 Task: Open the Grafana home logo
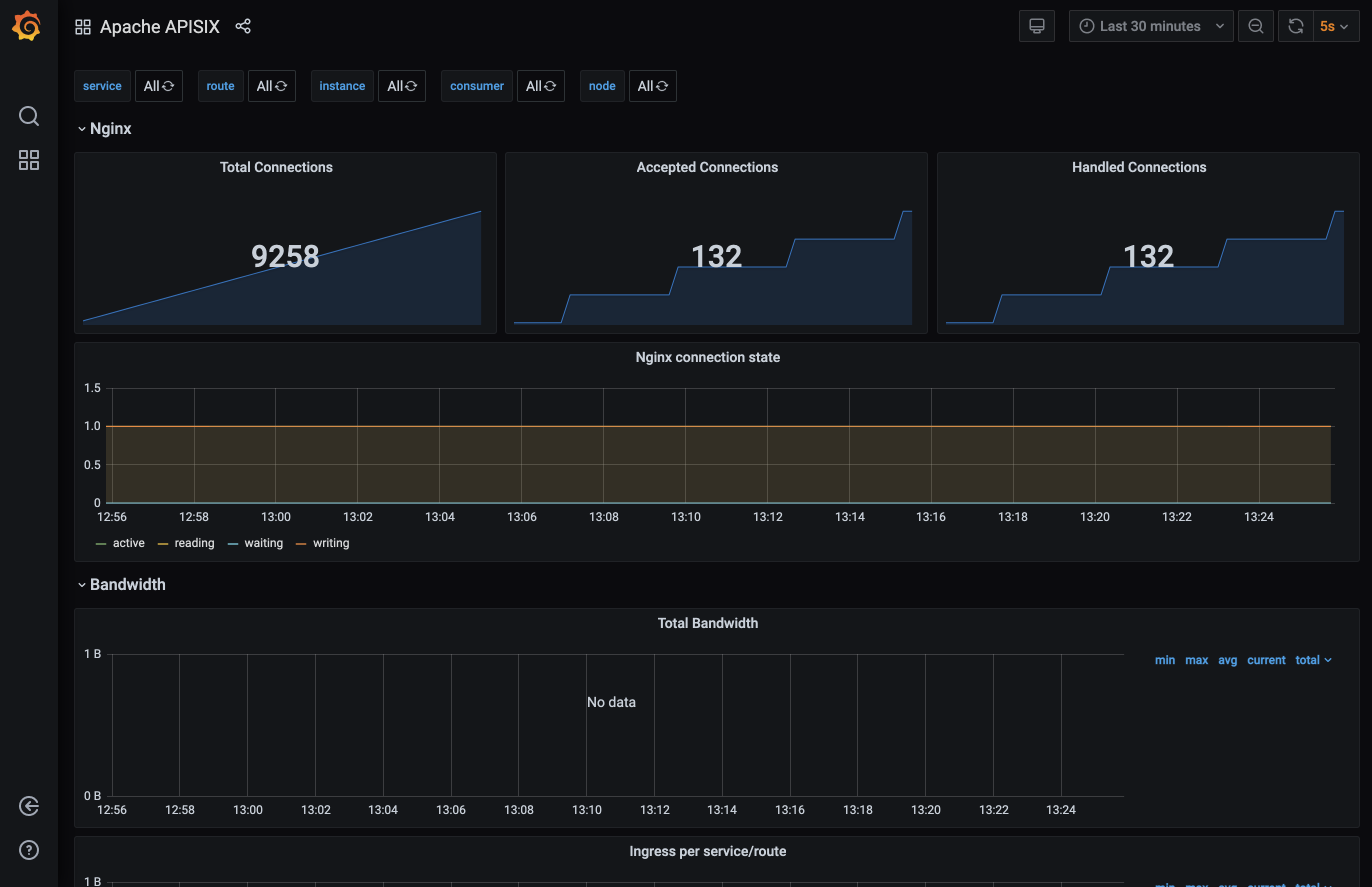click(x=27, y=26)
